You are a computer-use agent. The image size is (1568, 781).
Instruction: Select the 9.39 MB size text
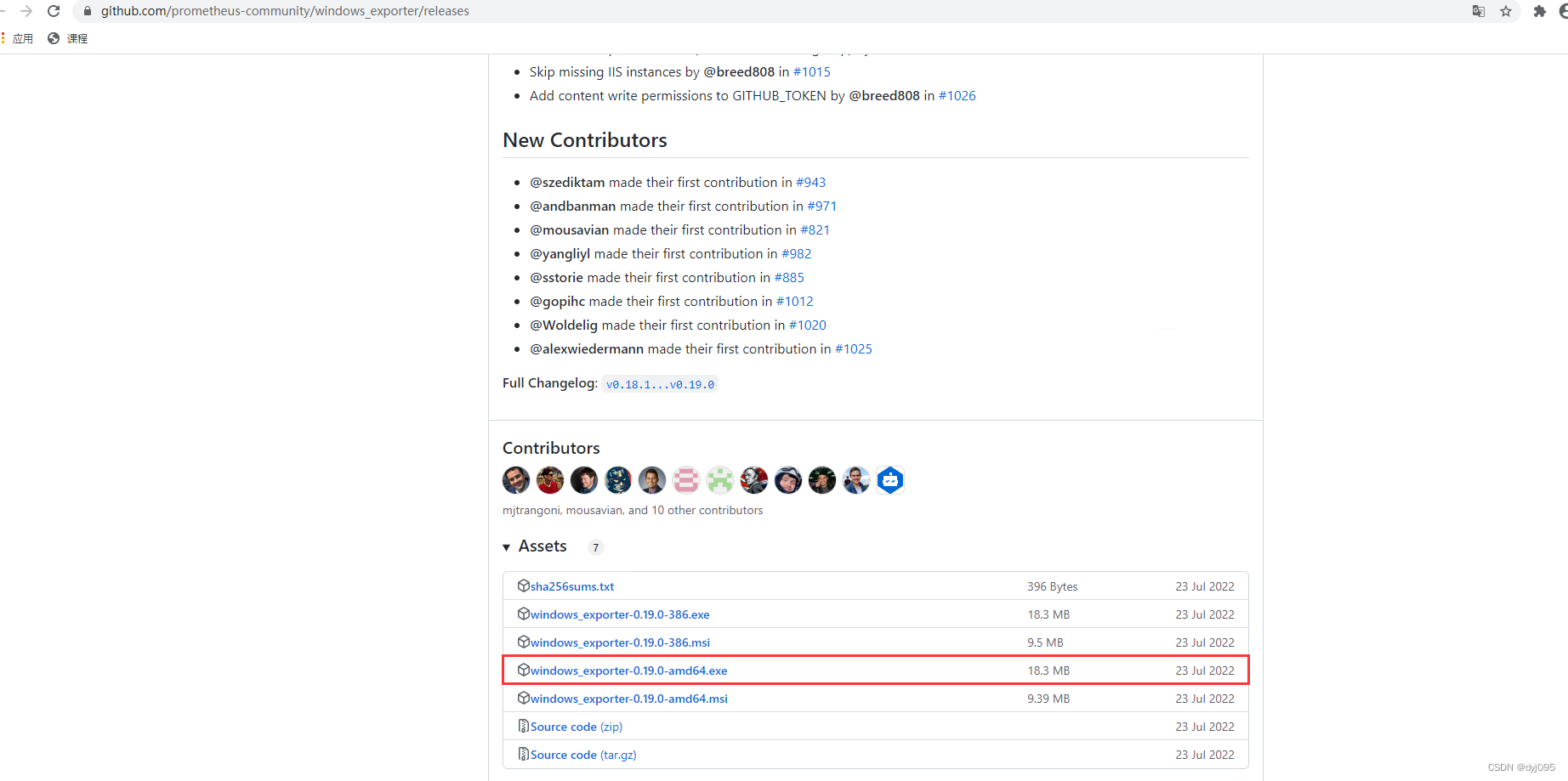[1048, 699]
